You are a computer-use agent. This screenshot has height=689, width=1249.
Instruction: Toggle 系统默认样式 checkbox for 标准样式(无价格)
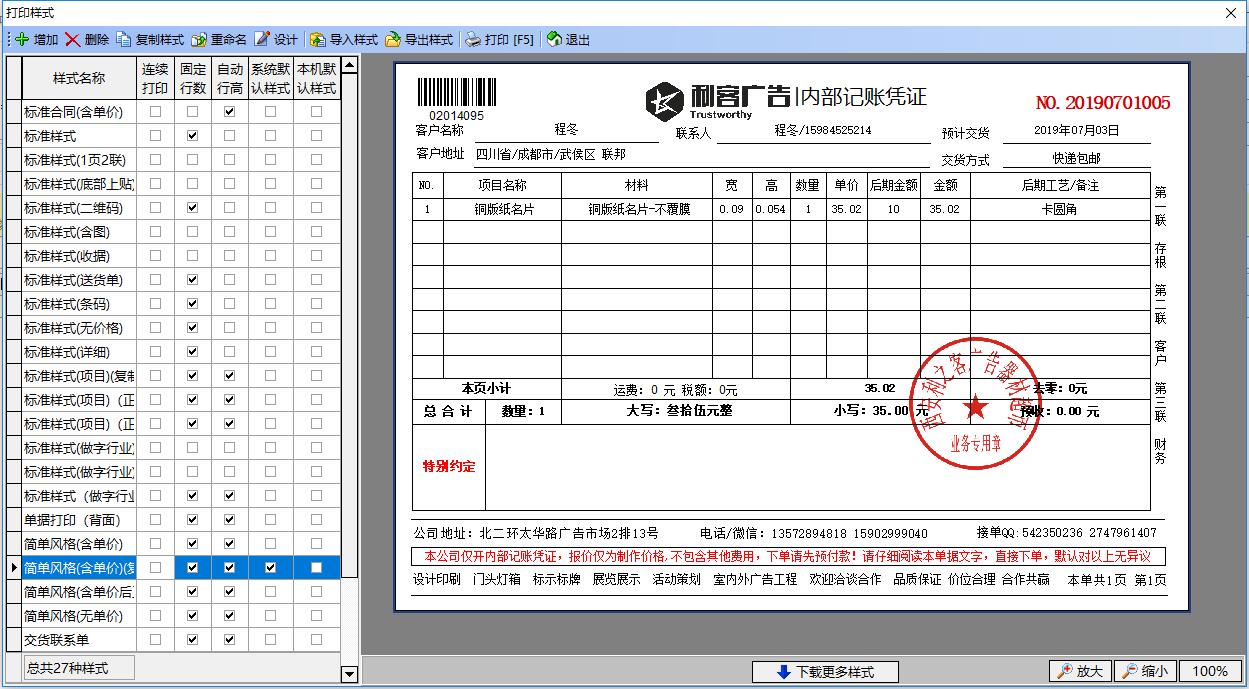point(270,328)
